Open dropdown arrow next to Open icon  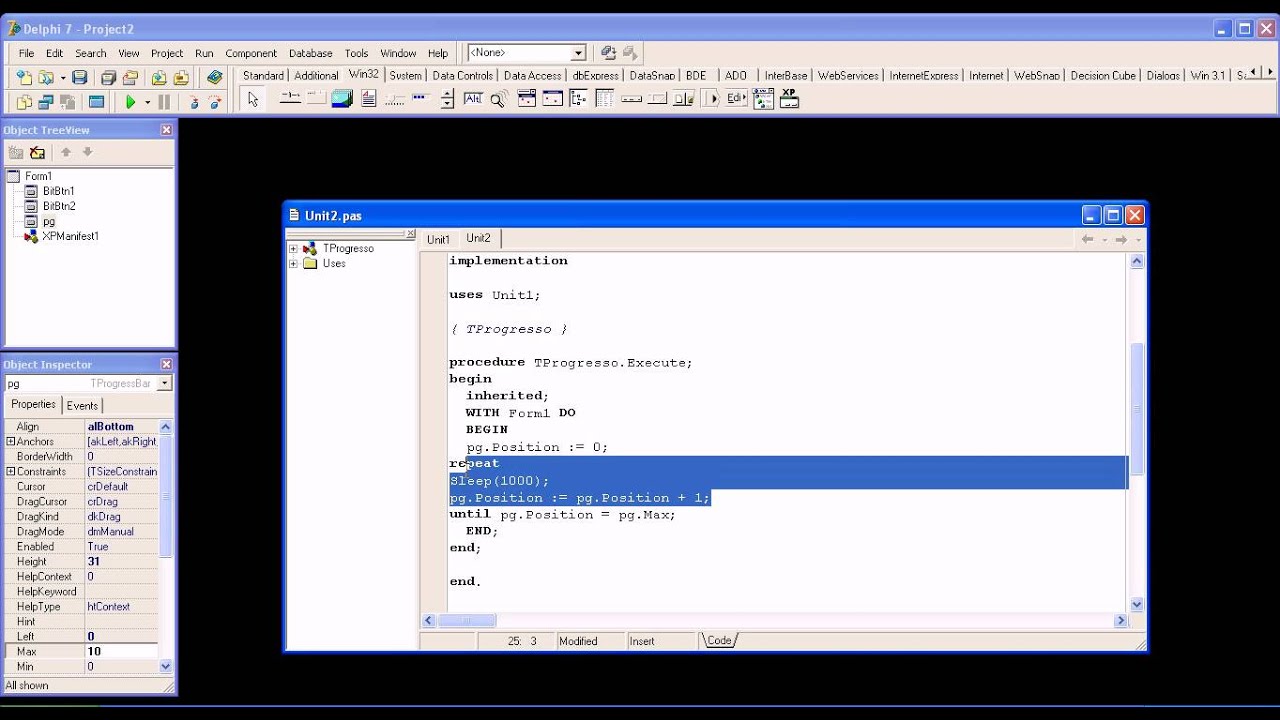click(63, 77)
